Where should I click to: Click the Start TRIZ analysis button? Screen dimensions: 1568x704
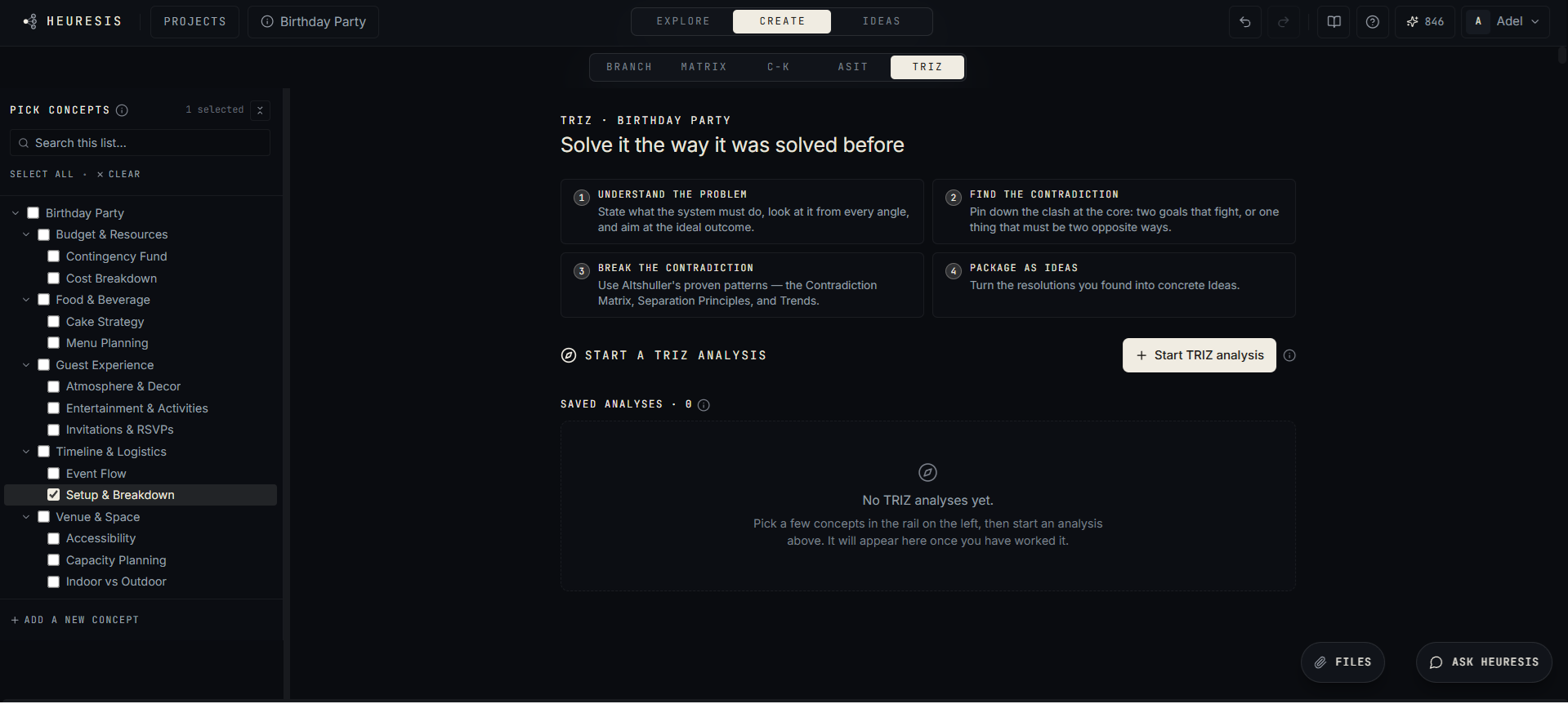click(x=1199, y=355)
